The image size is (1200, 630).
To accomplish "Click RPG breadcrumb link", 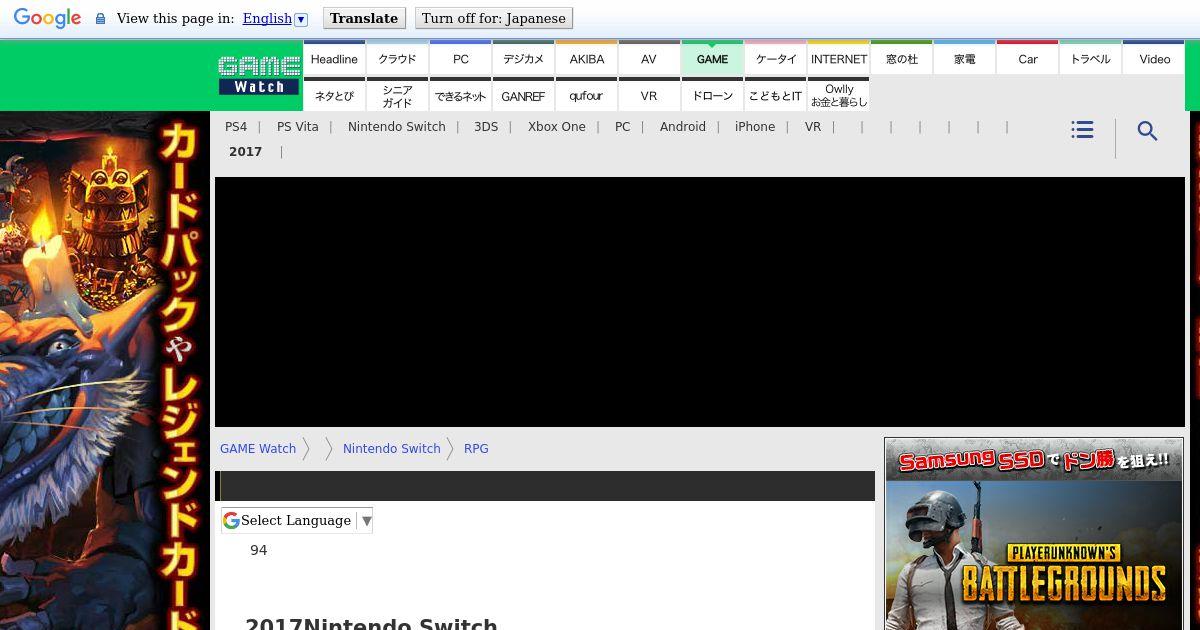I will 476,449.
